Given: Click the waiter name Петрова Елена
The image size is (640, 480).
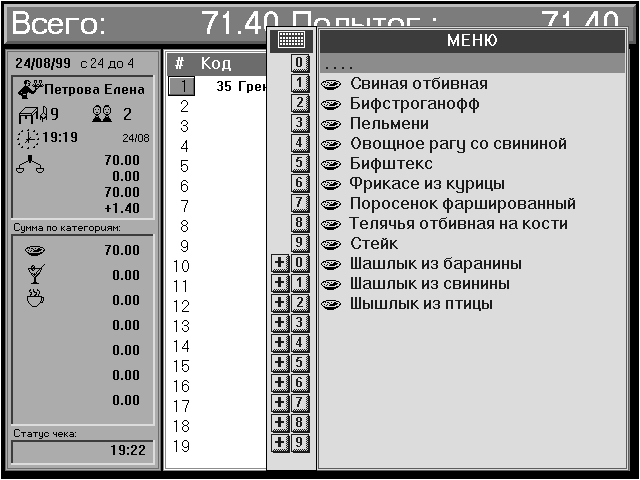Looking at the screenshot, I should 94,90.
